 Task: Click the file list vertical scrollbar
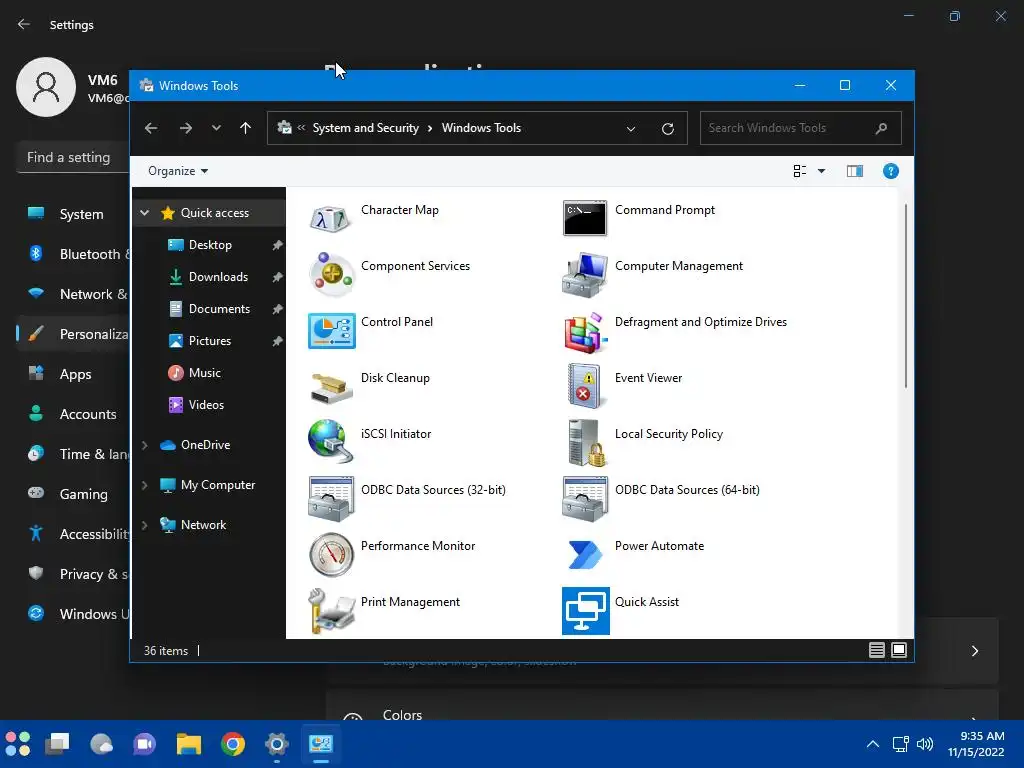click(x=906, y=296)
